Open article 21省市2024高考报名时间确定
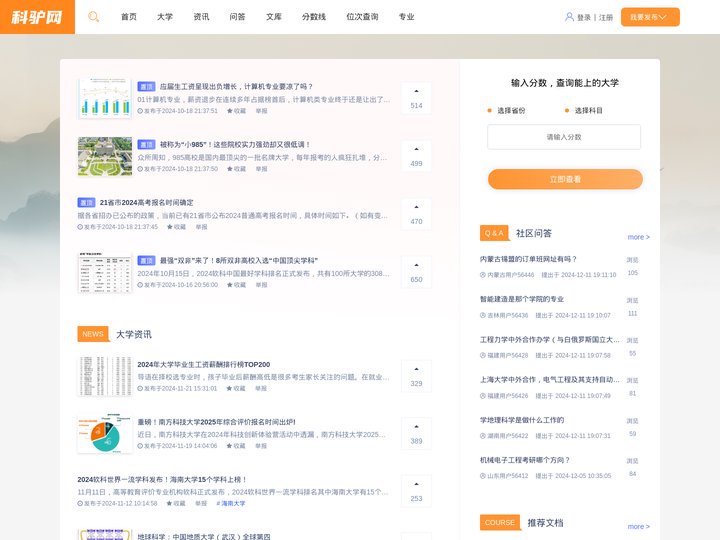Screen dimensions: 720x540 tap(146, 202)
